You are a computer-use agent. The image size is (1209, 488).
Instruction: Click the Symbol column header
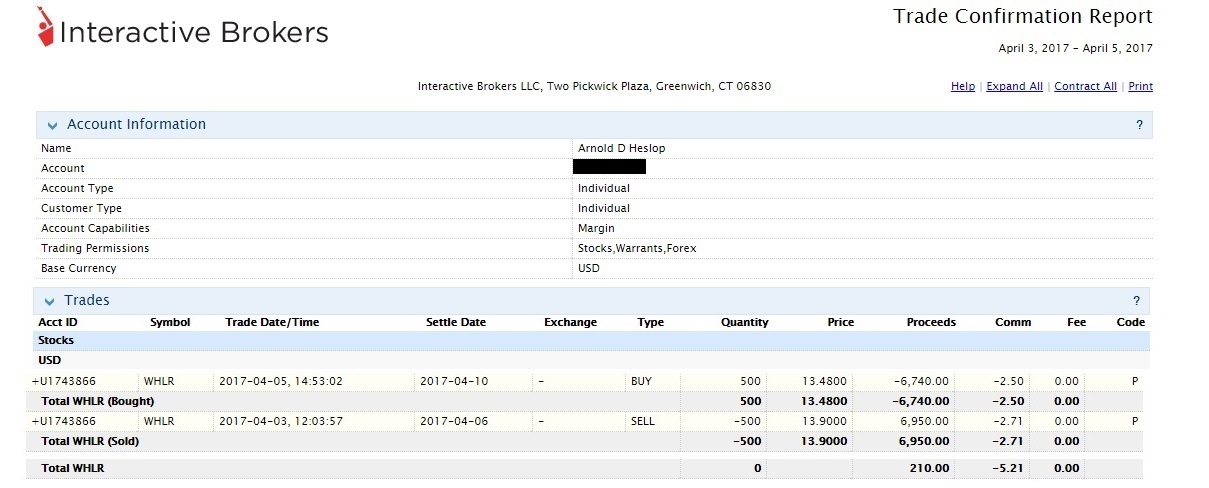(170, 322)
